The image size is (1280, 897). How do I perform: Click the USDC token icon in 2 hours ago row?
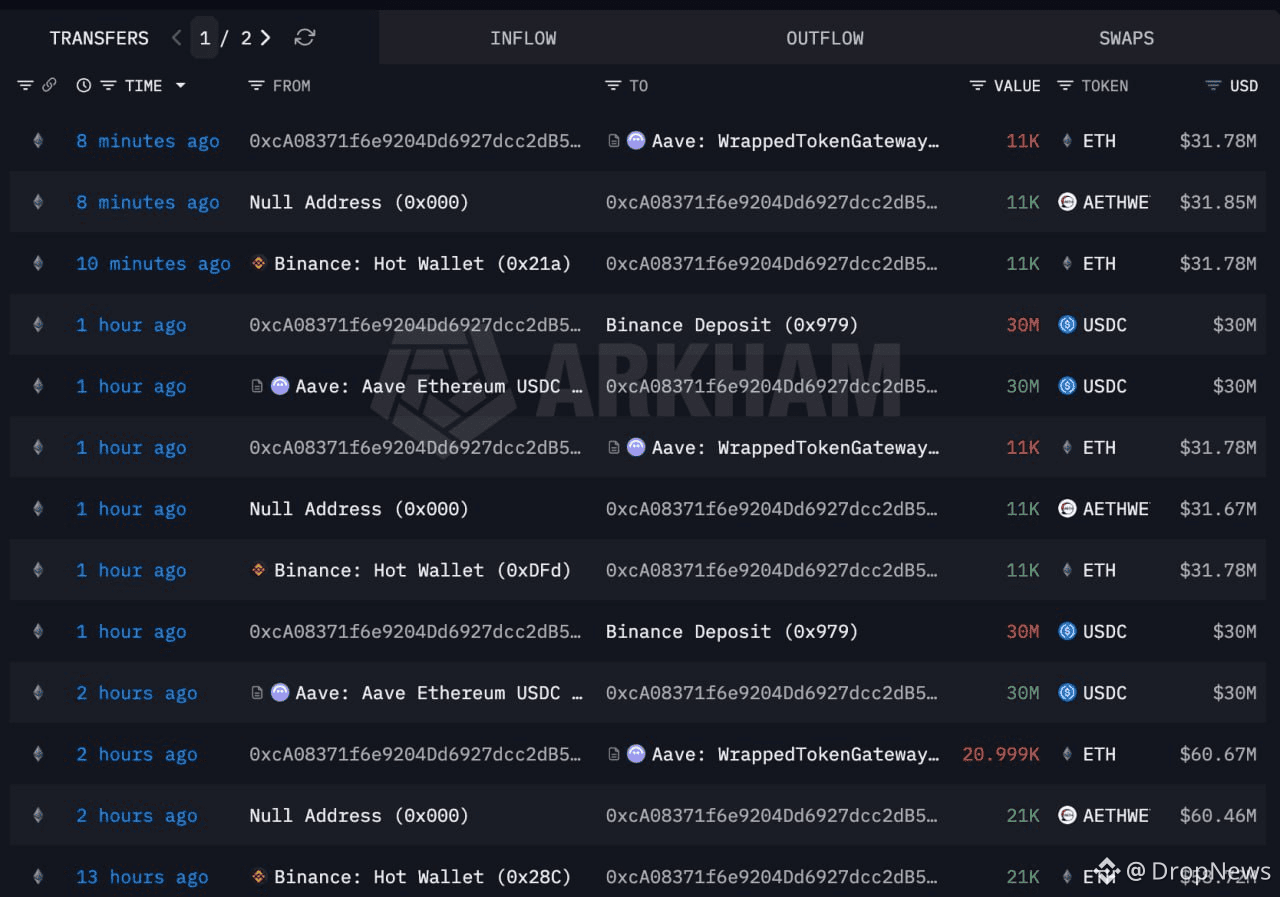point(1067,693)
